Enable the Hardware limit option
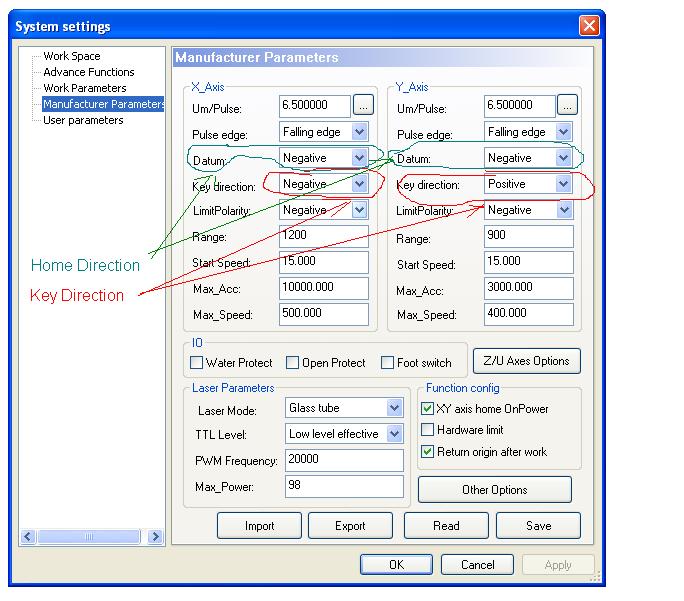Screen dimensions: 684x601 pos(428,430)
